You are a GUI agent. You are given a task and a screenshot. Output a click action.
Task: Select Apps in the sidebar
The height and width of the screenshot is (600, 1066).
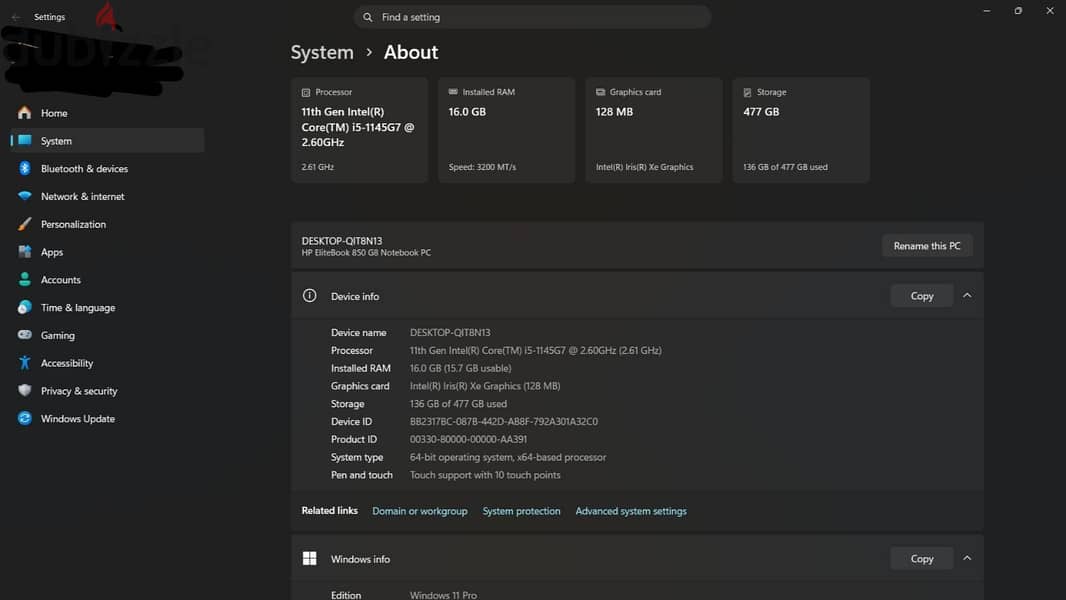click(x=107, y=252)
